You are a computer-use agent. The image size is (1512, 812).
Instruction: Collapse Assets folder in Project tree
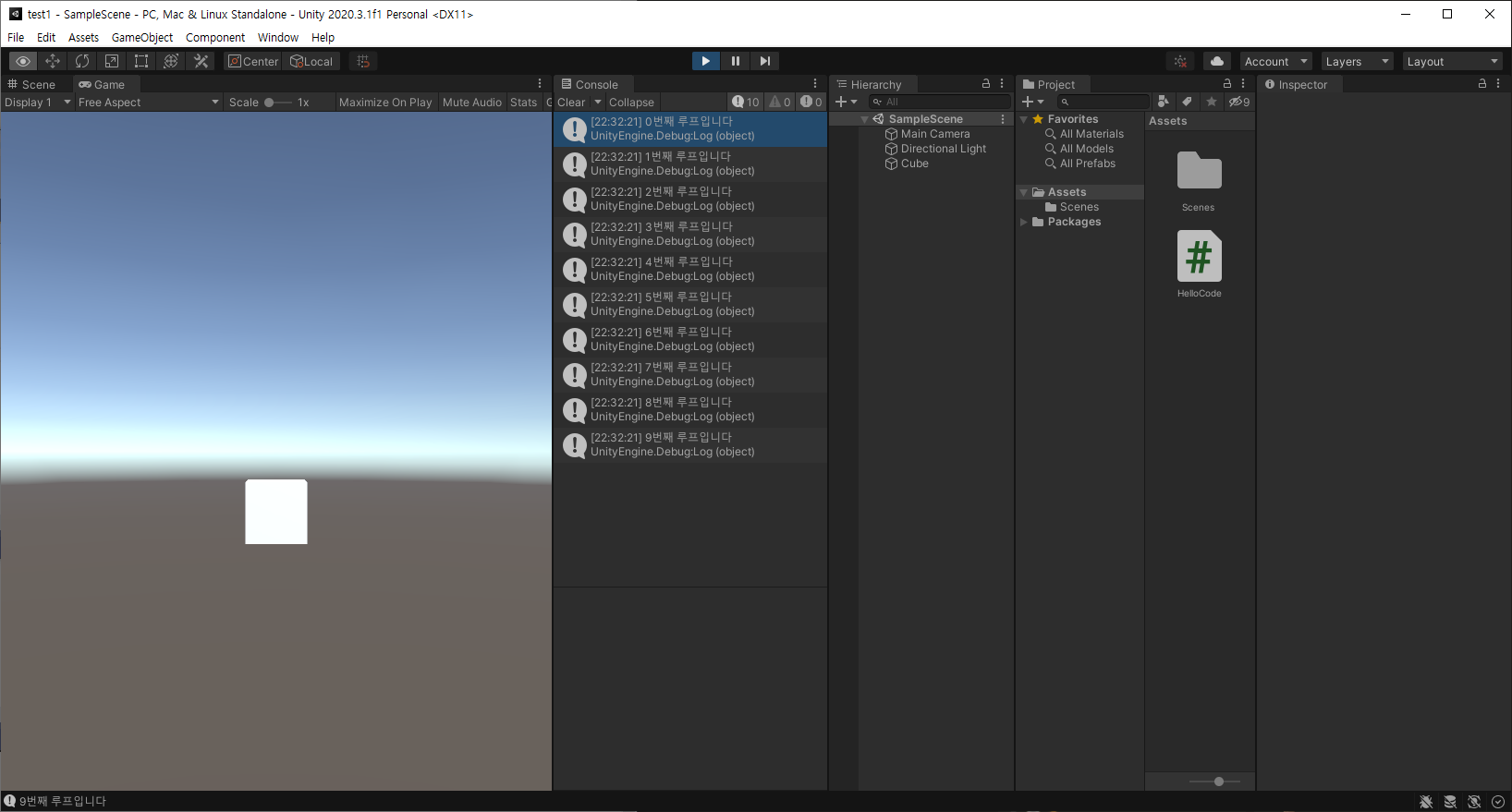point(1024,192)
